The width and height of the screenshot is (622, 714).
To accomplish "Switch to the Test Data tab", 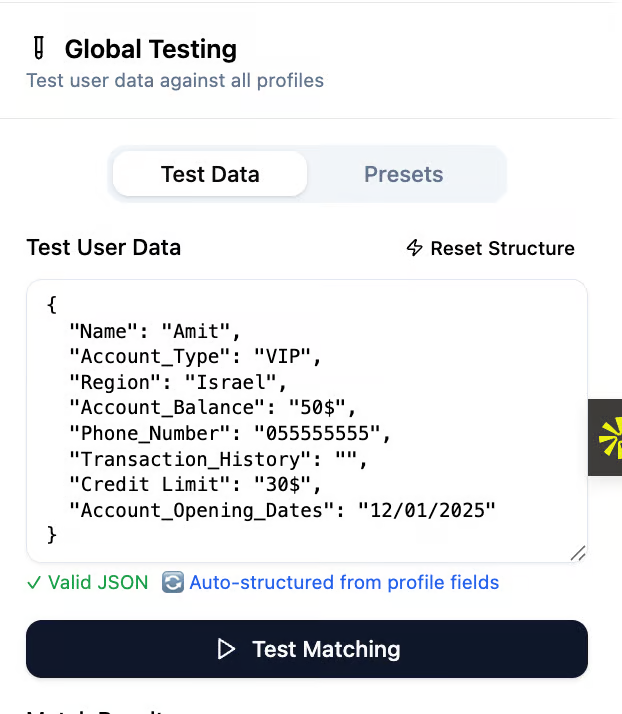I will [210, 174].
